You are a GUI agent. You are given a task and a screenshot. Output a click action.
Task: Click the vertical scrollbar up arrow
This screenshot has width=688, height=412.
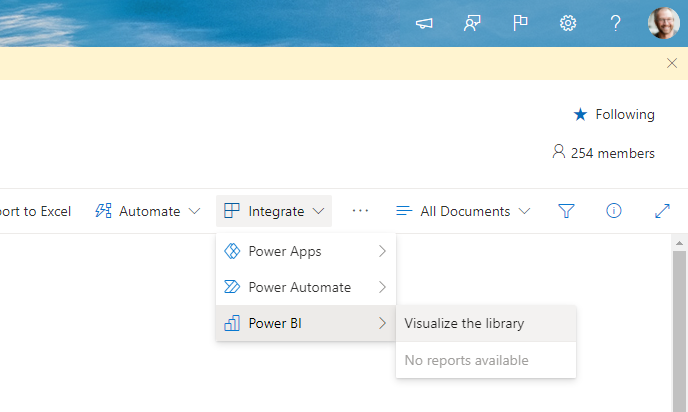point(680,243)
